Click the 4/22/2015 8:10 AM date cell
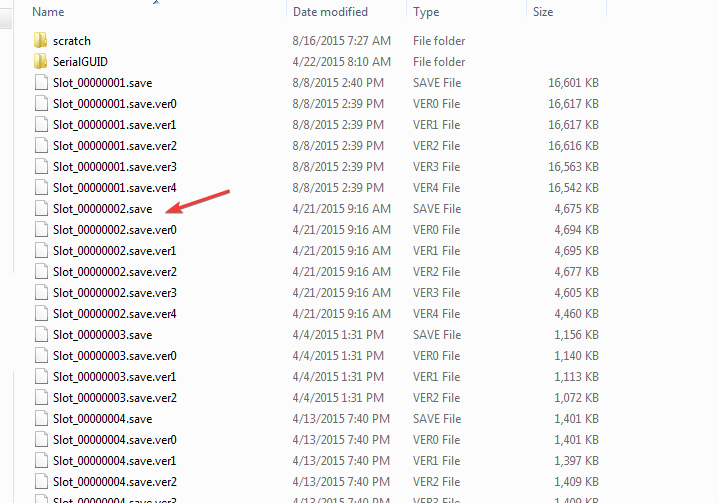The image size is (719, 503). pyautogui.click(x=342, y=62)
